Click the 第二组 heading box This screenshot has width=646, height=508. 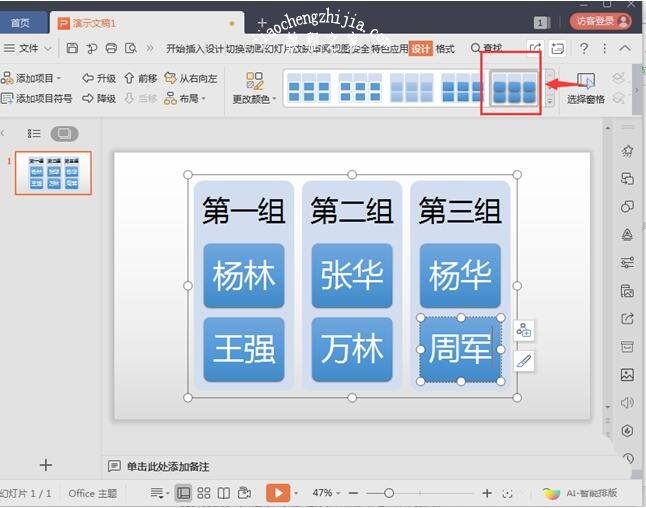pos(351,211)
